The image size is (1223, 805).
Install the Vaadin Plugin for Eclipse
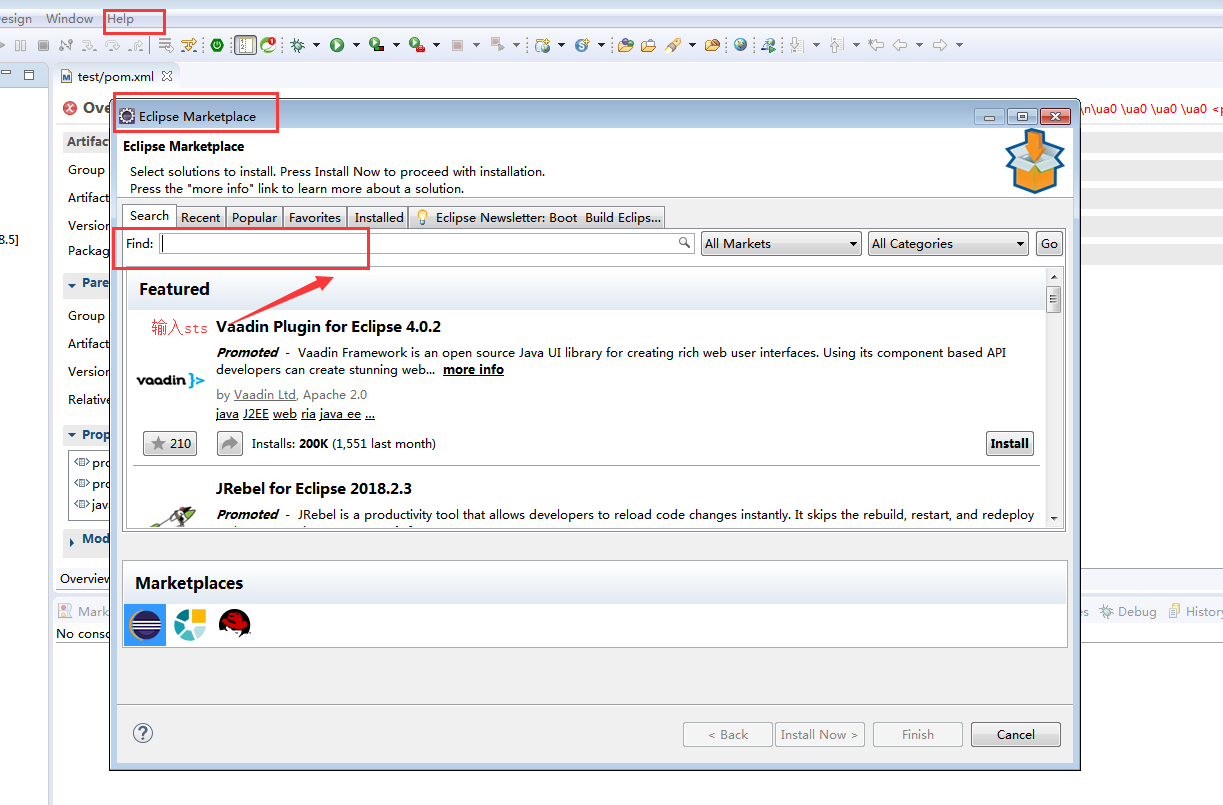coord(1010,443)
